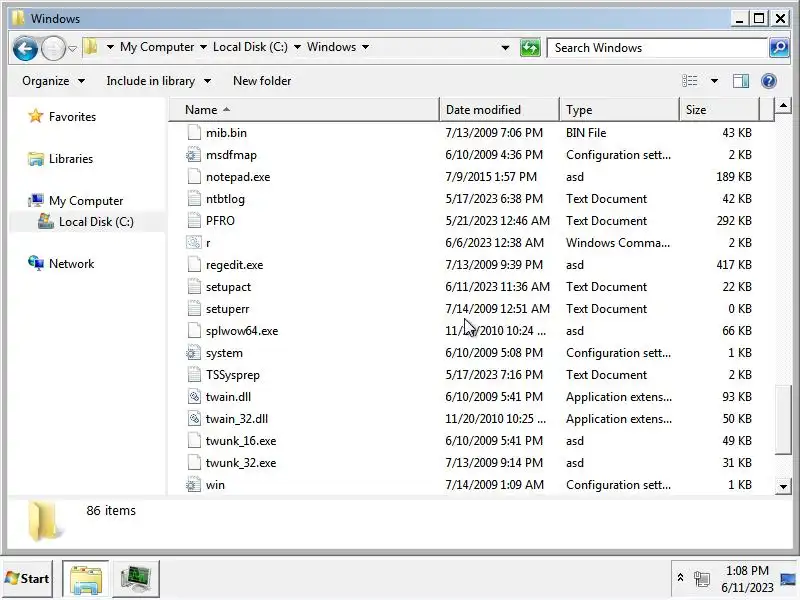The width and height of the screenshot is (800, 600).
Task: Select regedit.exe file icon
Action: point(194,264)
